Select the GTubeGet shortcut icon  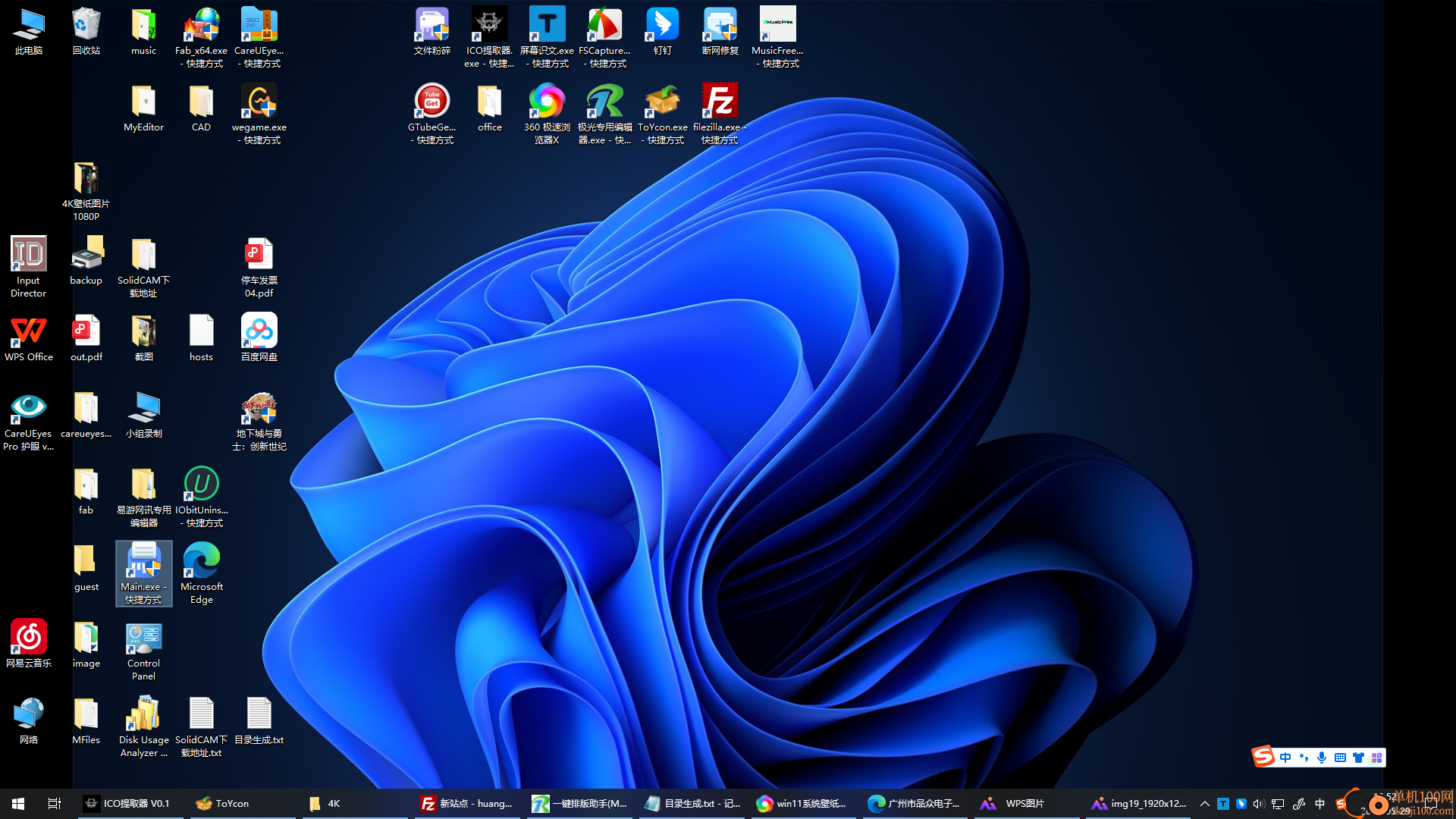tap(432, 114)
